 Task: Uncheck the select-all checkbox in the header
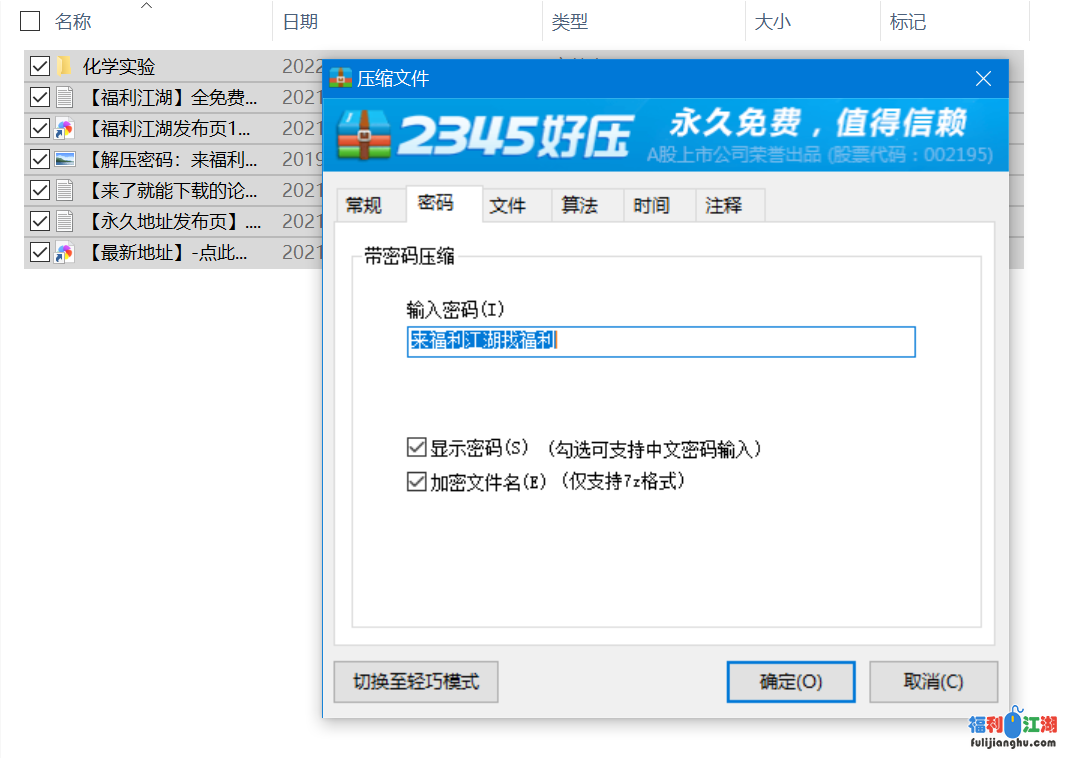[29, 21]
